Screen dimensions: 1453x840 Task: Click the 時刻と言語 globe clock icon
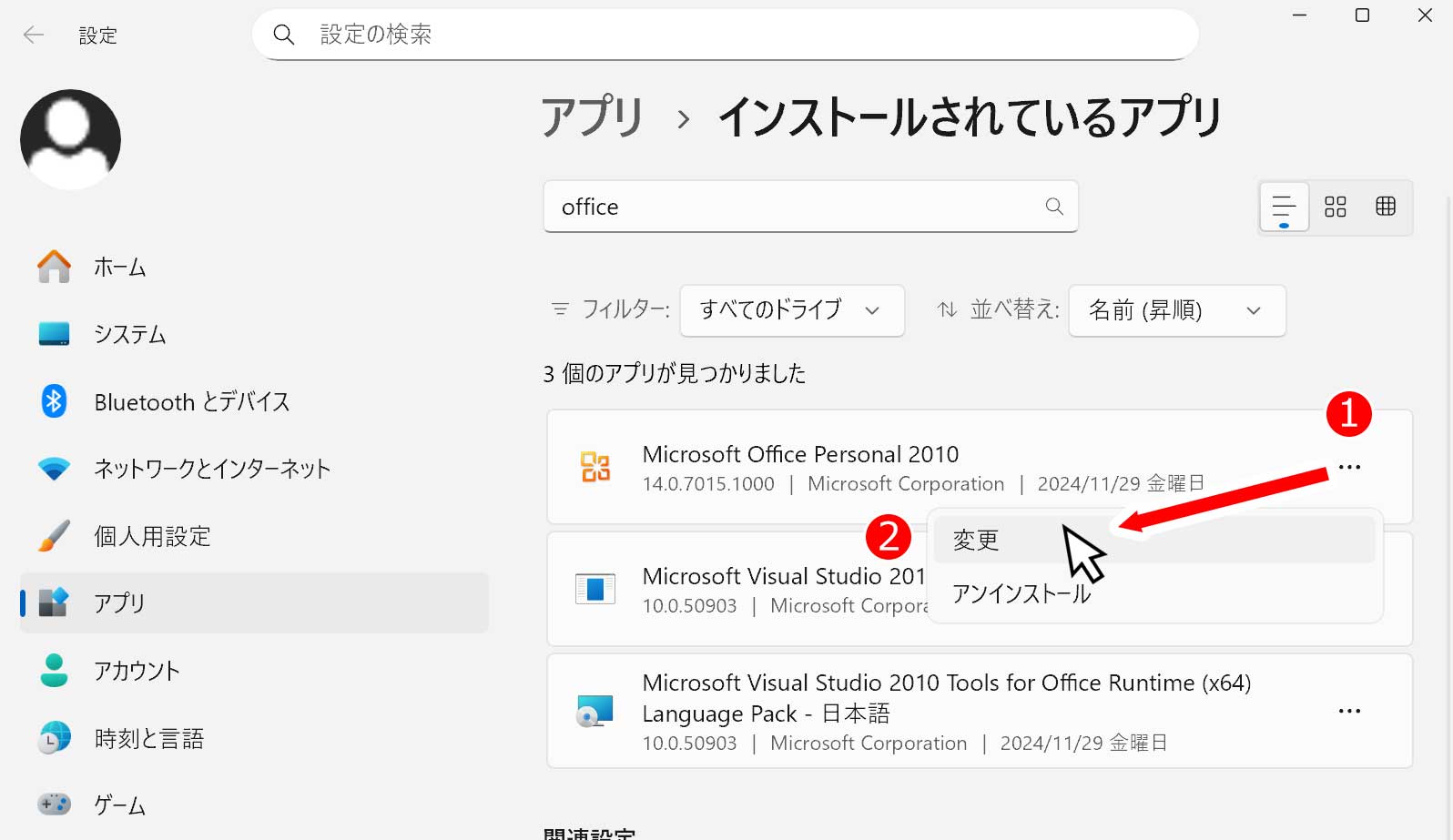click(x=54, y=738)
